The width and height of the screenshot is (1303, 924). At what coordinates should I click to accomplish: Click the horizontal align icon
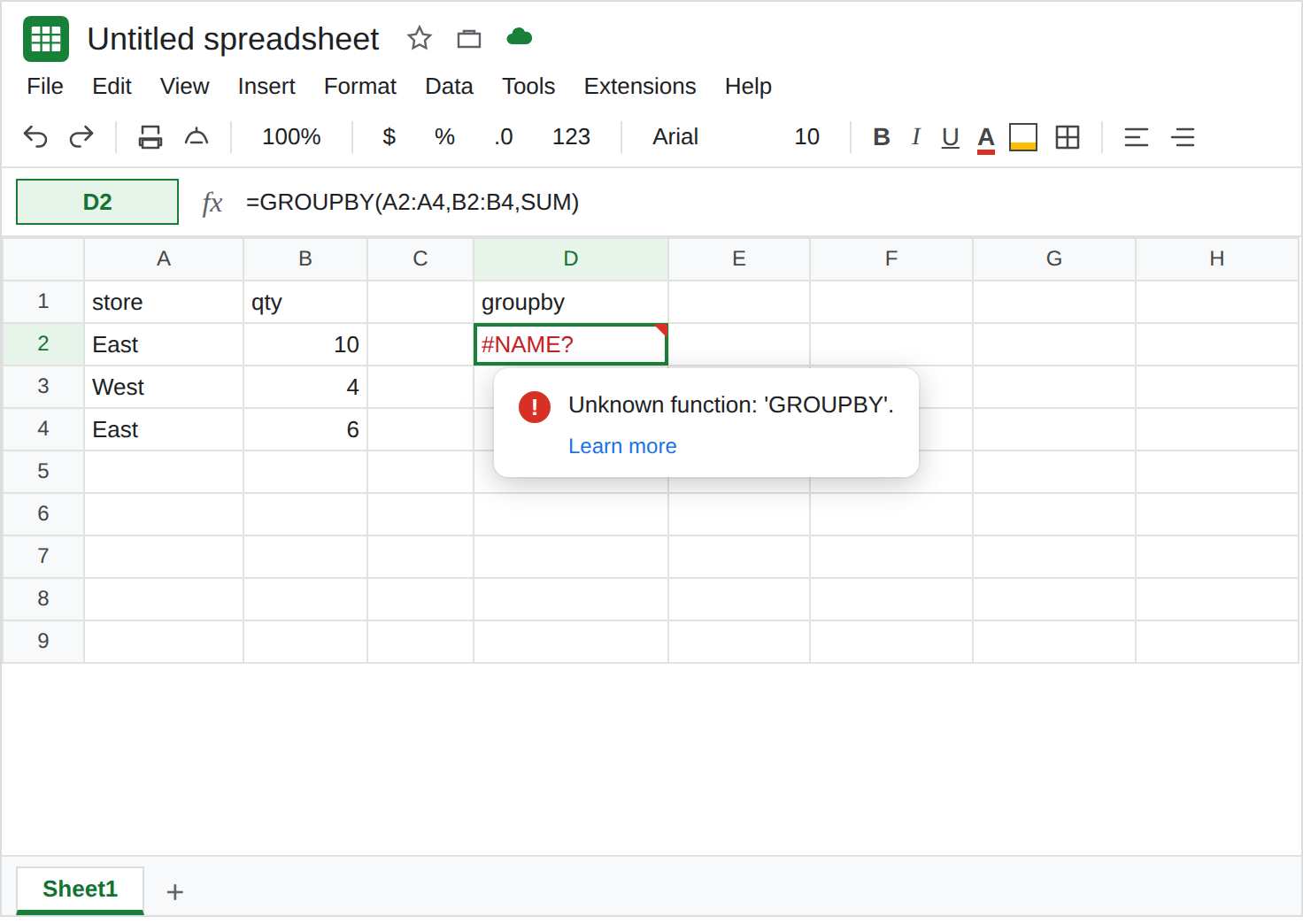tap(1137, 137)
